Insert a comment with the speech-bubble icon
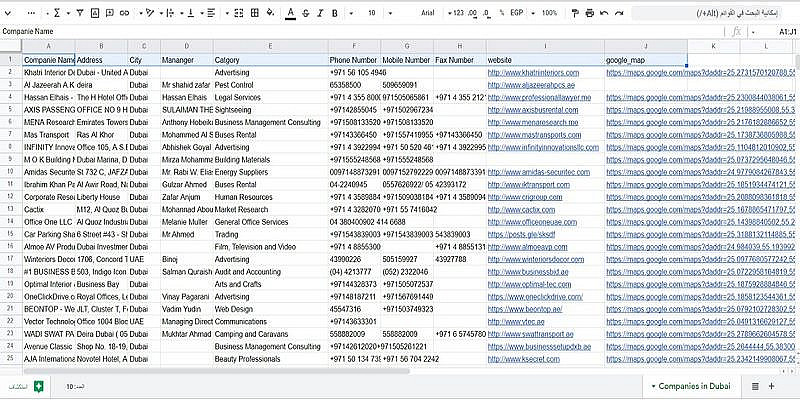 pyautogui.click(x=109, y=13)
